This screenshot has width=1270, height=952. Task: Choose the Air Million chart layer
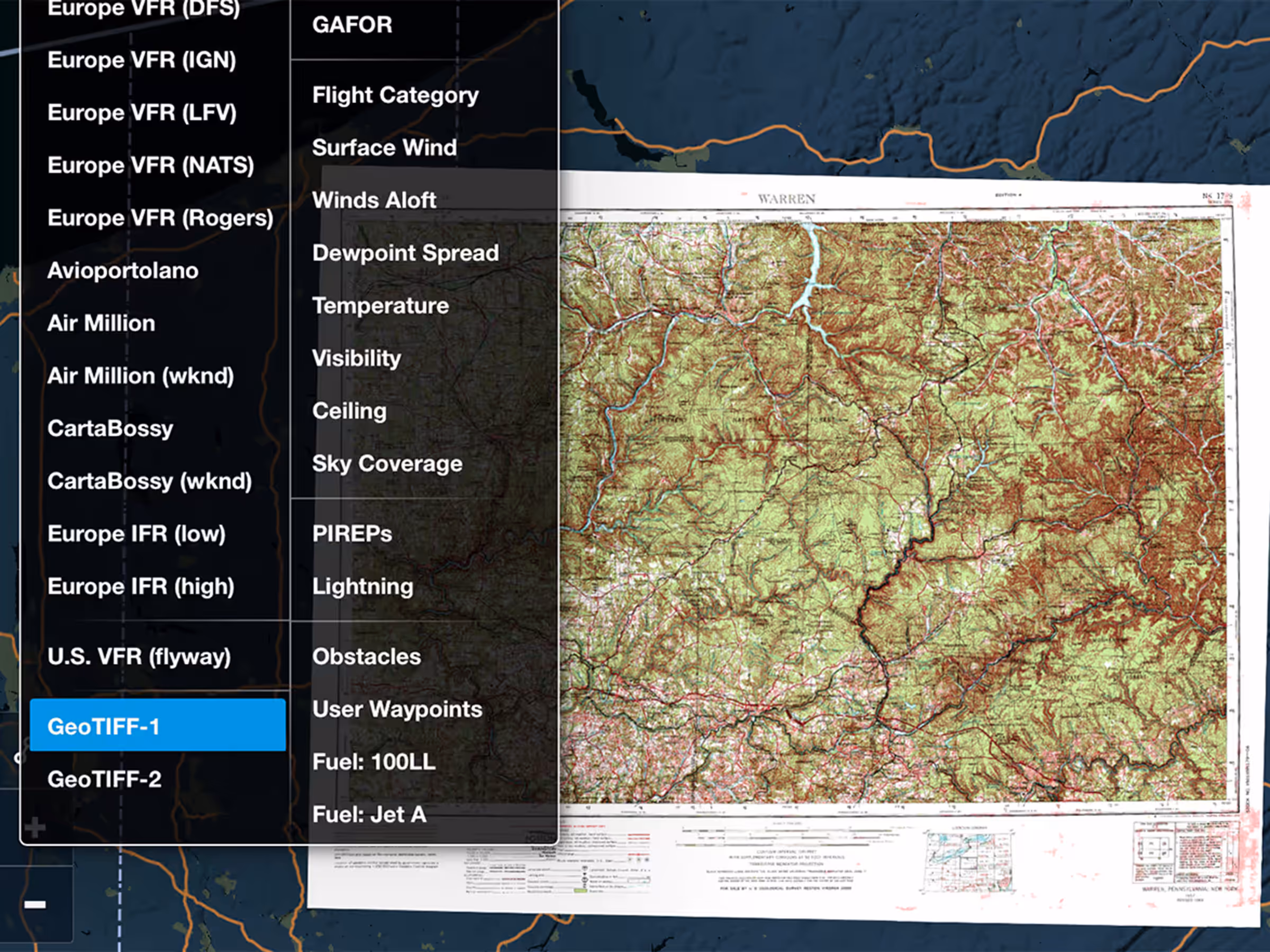pyautogui.click(x=101, y=323)
